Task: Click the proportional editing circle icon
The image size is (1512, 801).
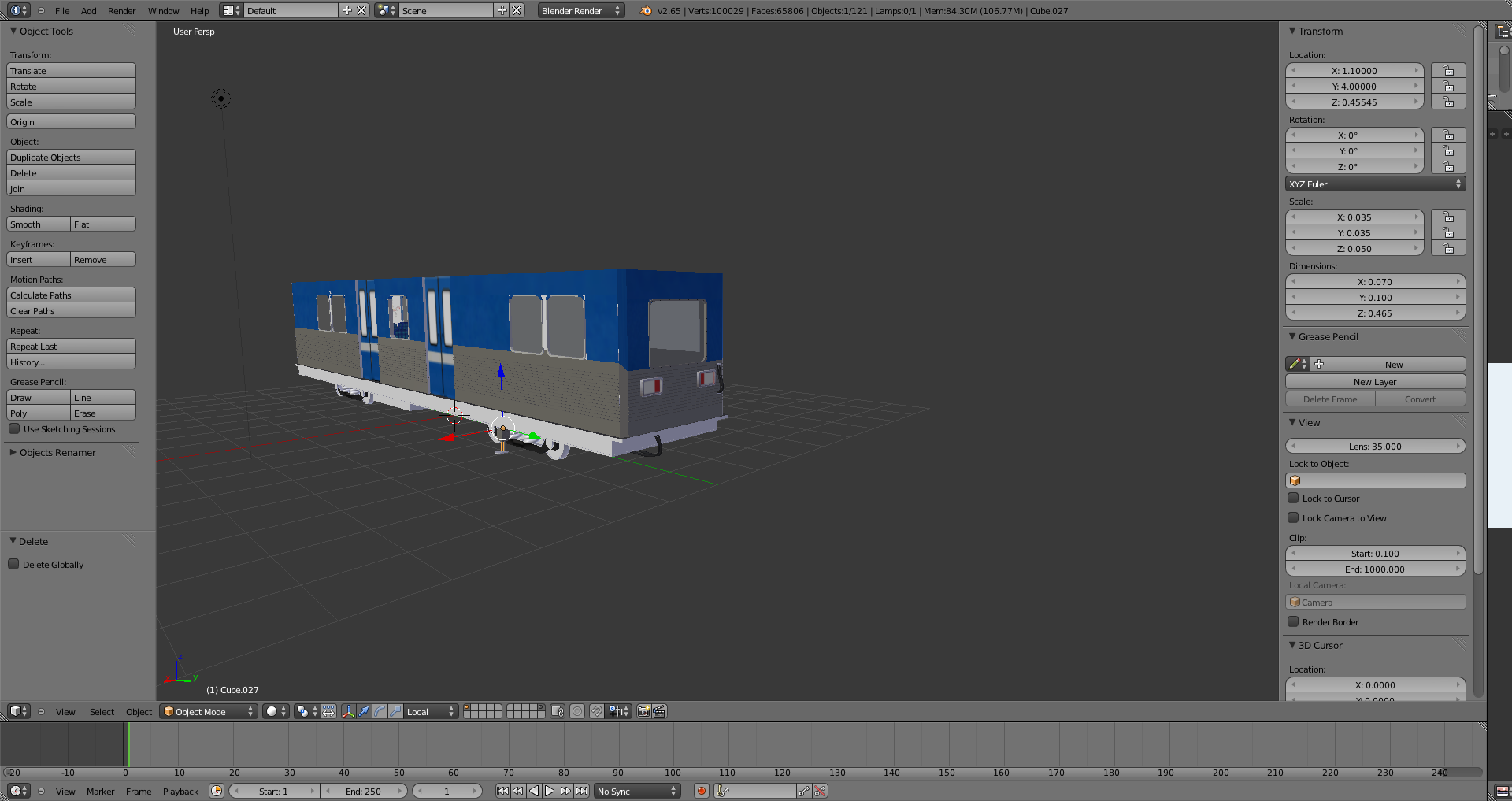Action: [x=577, y=711]
